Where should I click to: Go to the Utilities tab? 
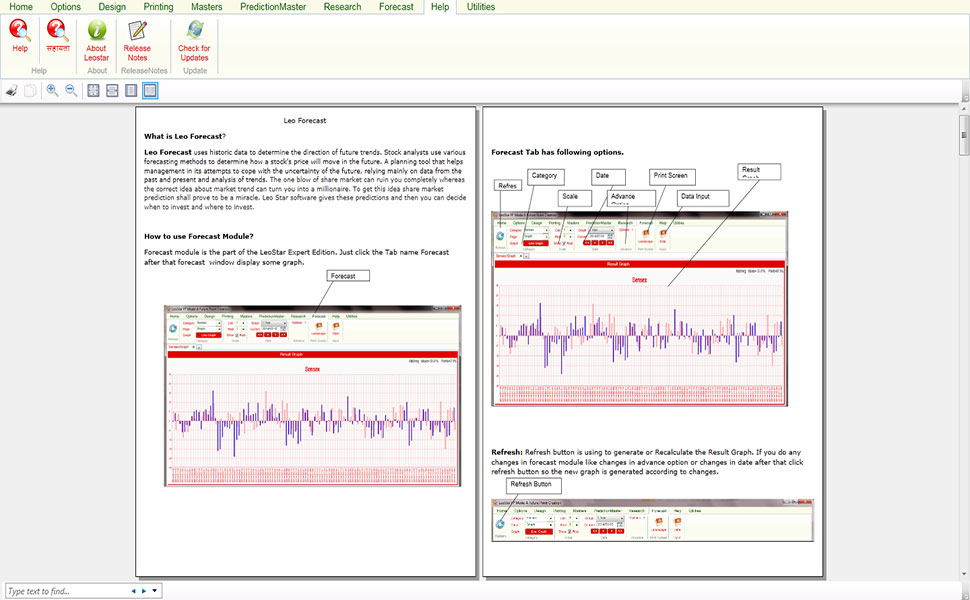pyautogui.click(x=481, y=7)
